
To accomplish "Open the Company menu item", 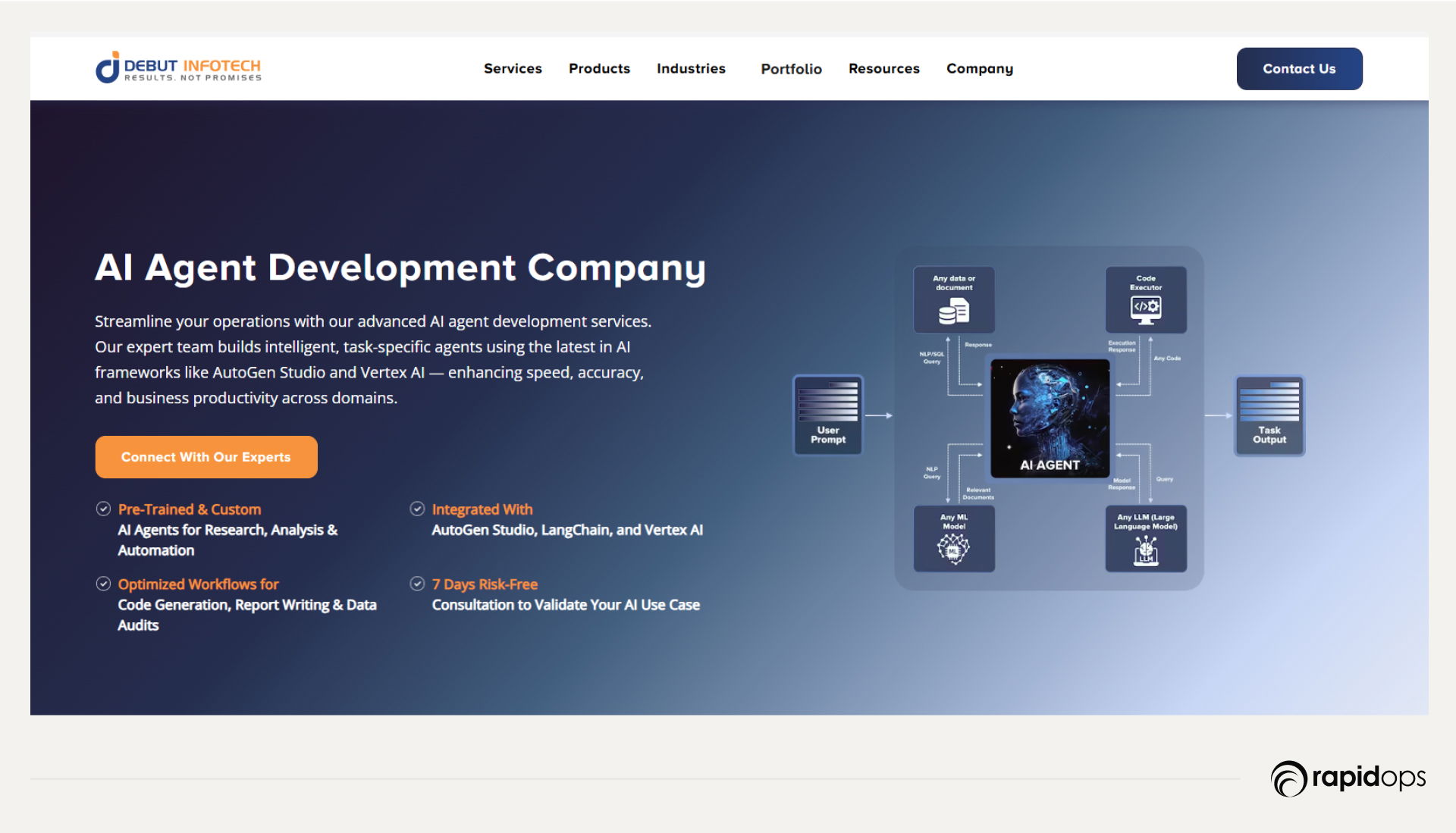I will [979, 68].
